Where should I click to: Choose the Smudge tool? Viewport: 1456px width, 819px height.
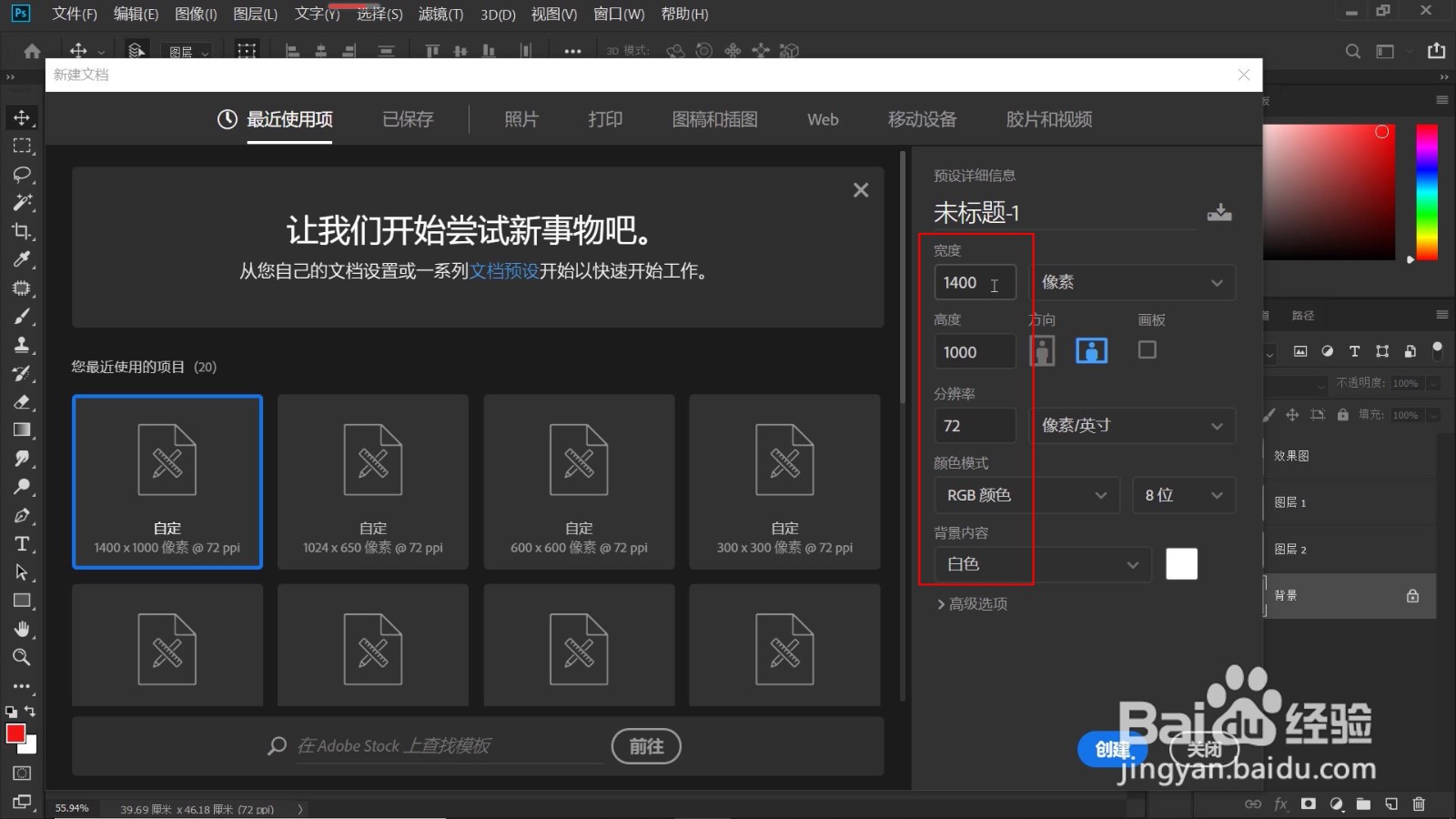[22, 458]
